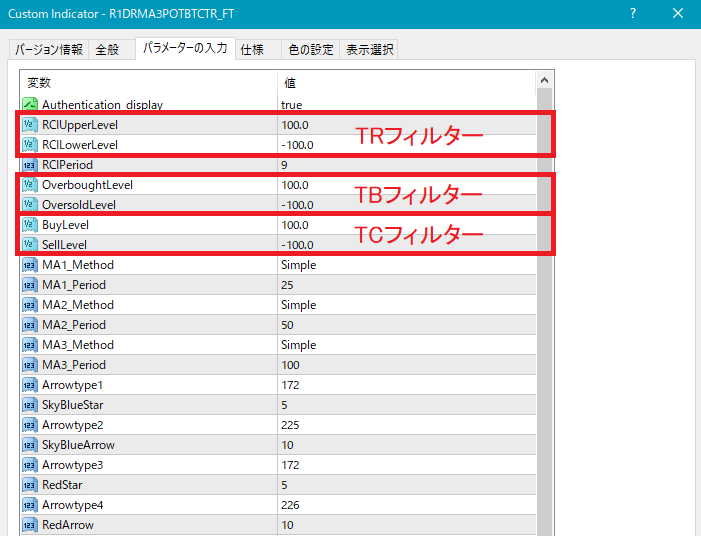Close the Custom Indicator dialog
The height and width of the screenshot is (536, 701).
[678, 13]
